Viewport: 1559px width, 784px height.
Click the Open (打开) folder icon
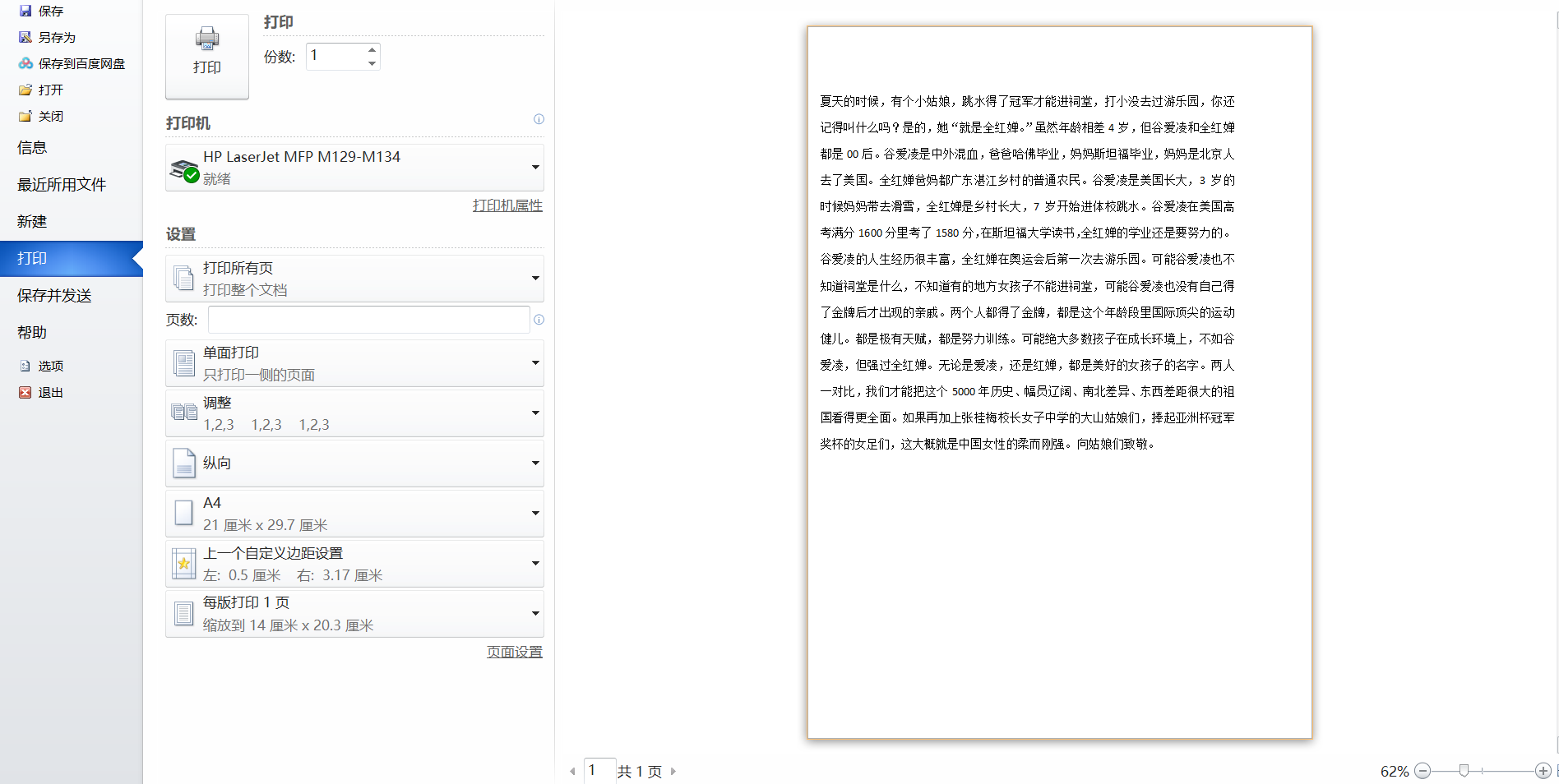(25, 90)
